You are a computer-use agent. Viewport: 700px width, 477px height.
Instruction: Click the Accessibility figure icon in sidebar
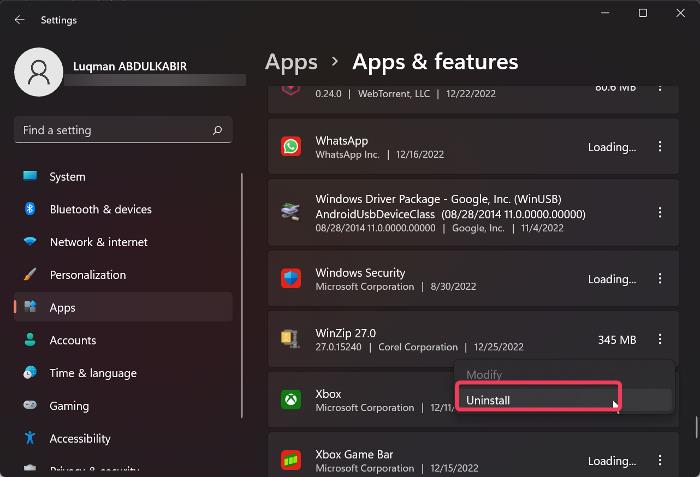coord(30,438)
